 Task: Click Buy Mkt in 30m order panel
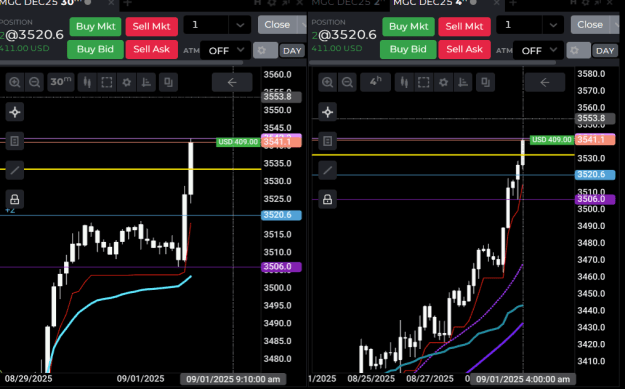pos(96,27)
